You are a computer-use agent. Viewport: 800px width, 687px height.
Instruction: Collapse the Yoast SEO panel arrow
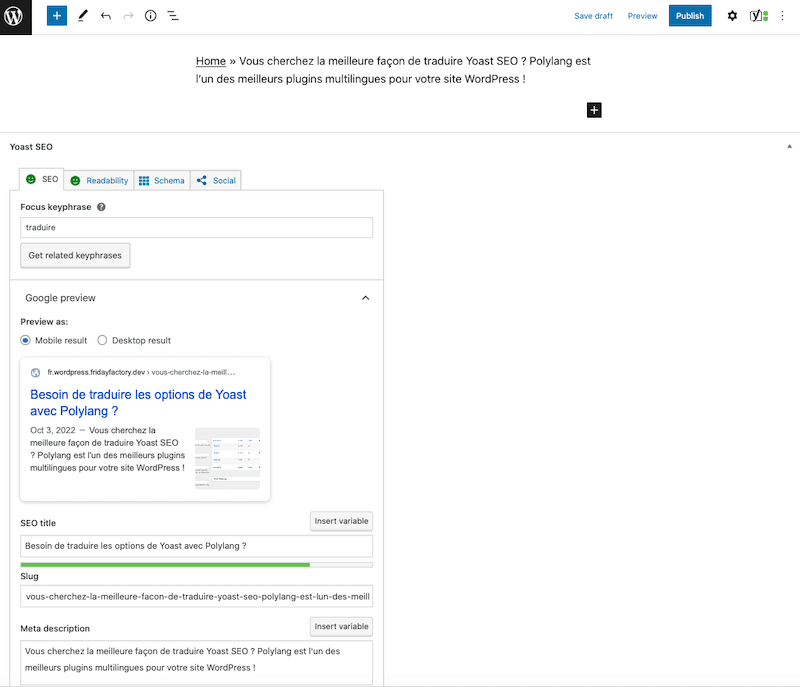790,147
